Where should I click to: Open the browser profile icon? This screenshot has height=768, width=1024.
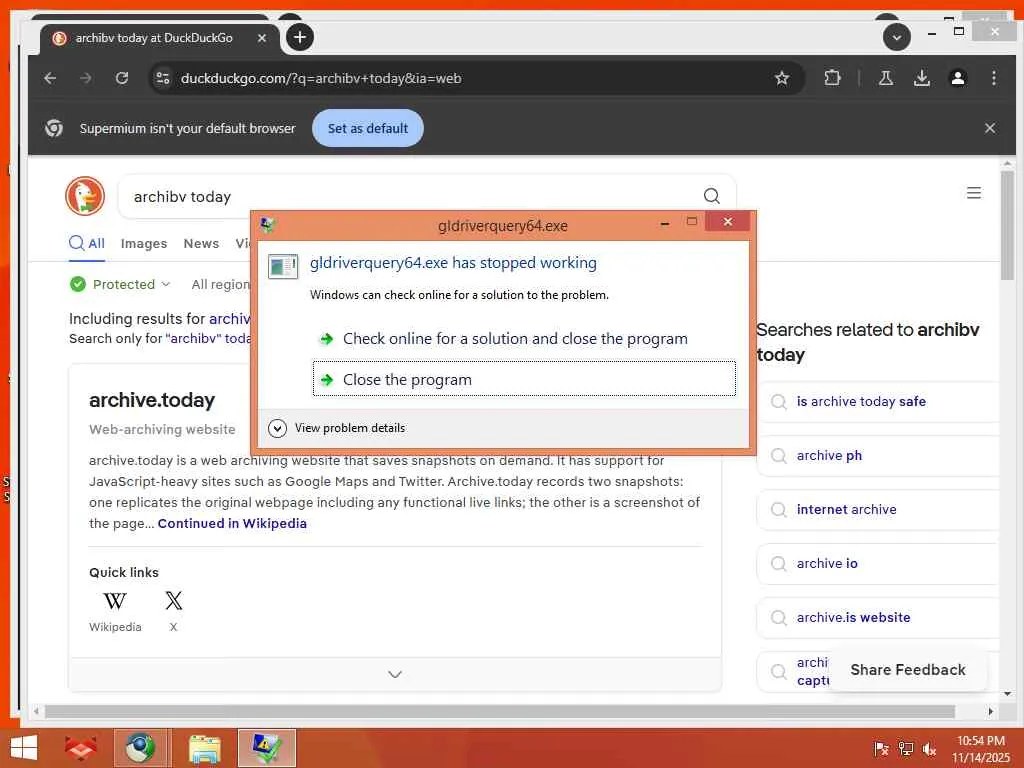pyautogui.click(x=957, y=78)
